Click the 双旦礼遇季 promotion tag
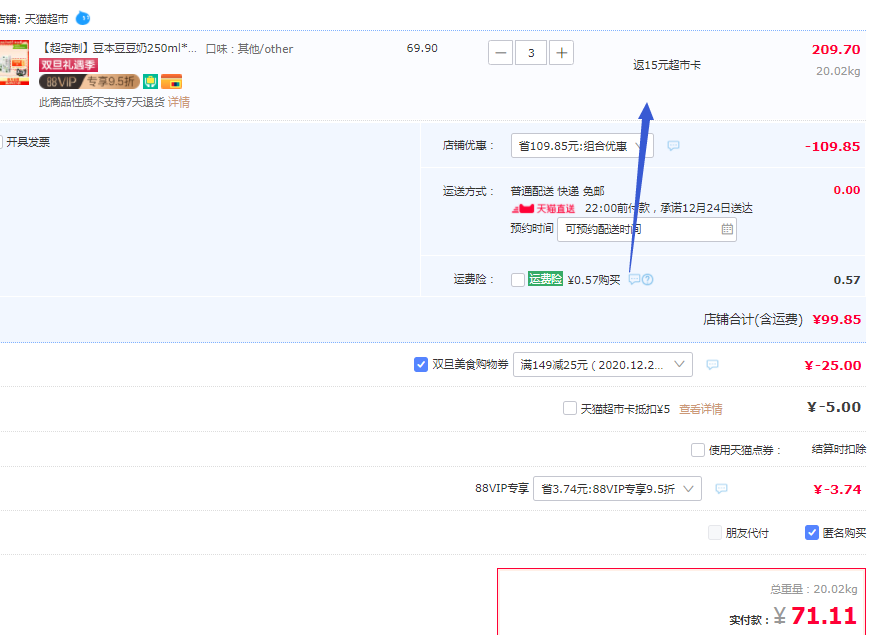Viewport: 879px width, 635px height. click(x=68, y=65)
